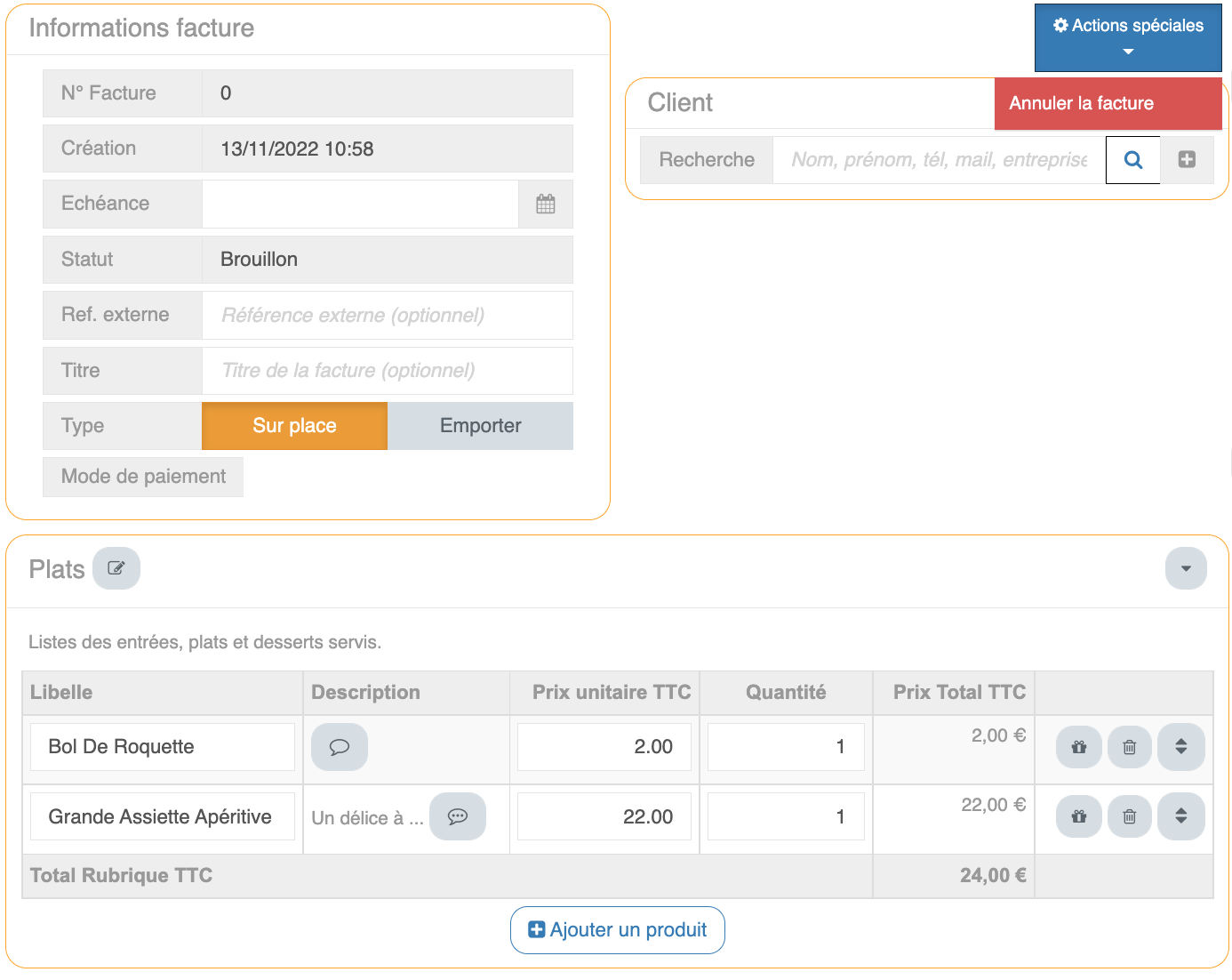Screen dimensions: 1232x980
Task: Open the Actions spéciales dropdown
Action: click(1127, 37)
